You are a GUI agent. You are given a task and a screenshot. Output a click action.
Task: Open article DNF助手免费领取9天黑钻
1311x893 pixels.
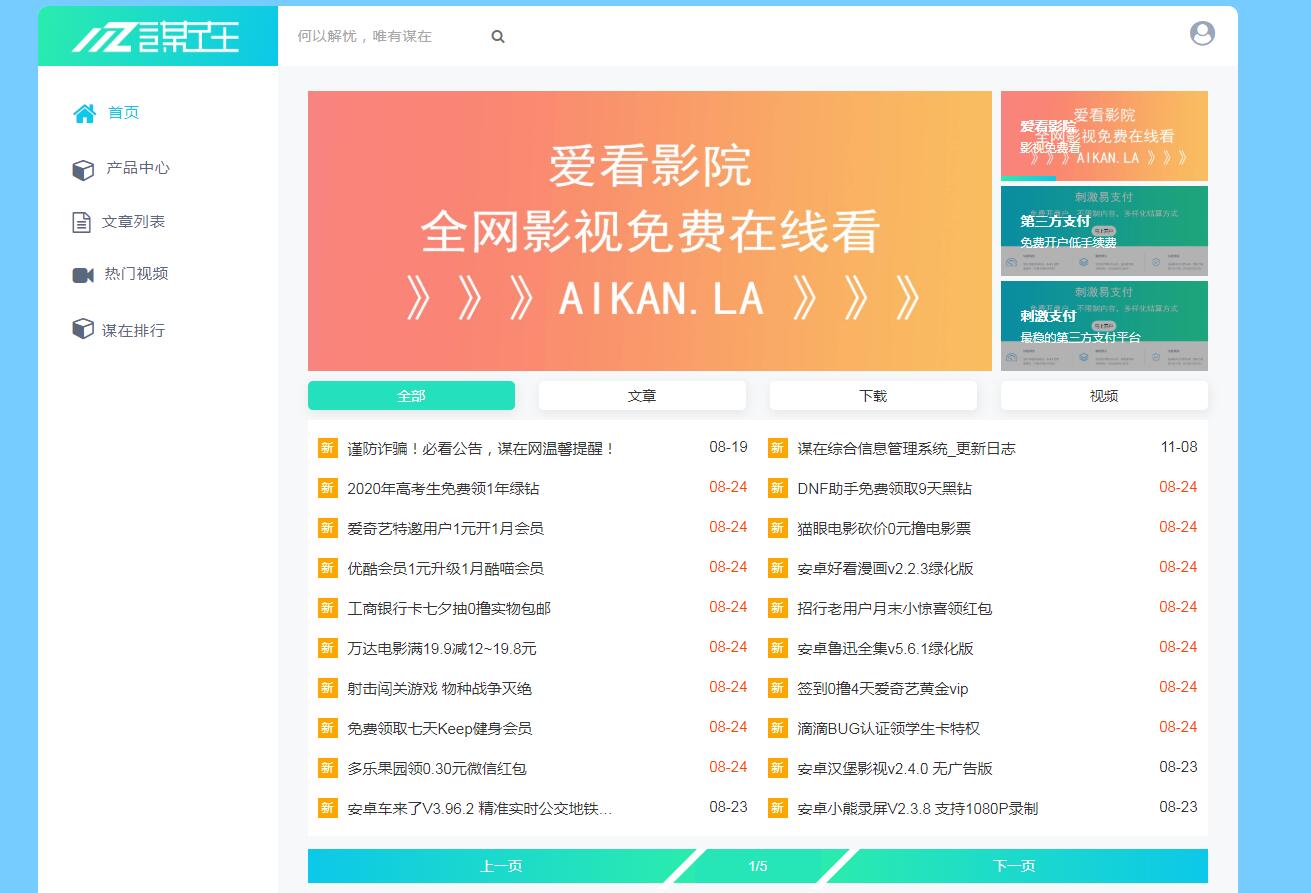(884, 489)
